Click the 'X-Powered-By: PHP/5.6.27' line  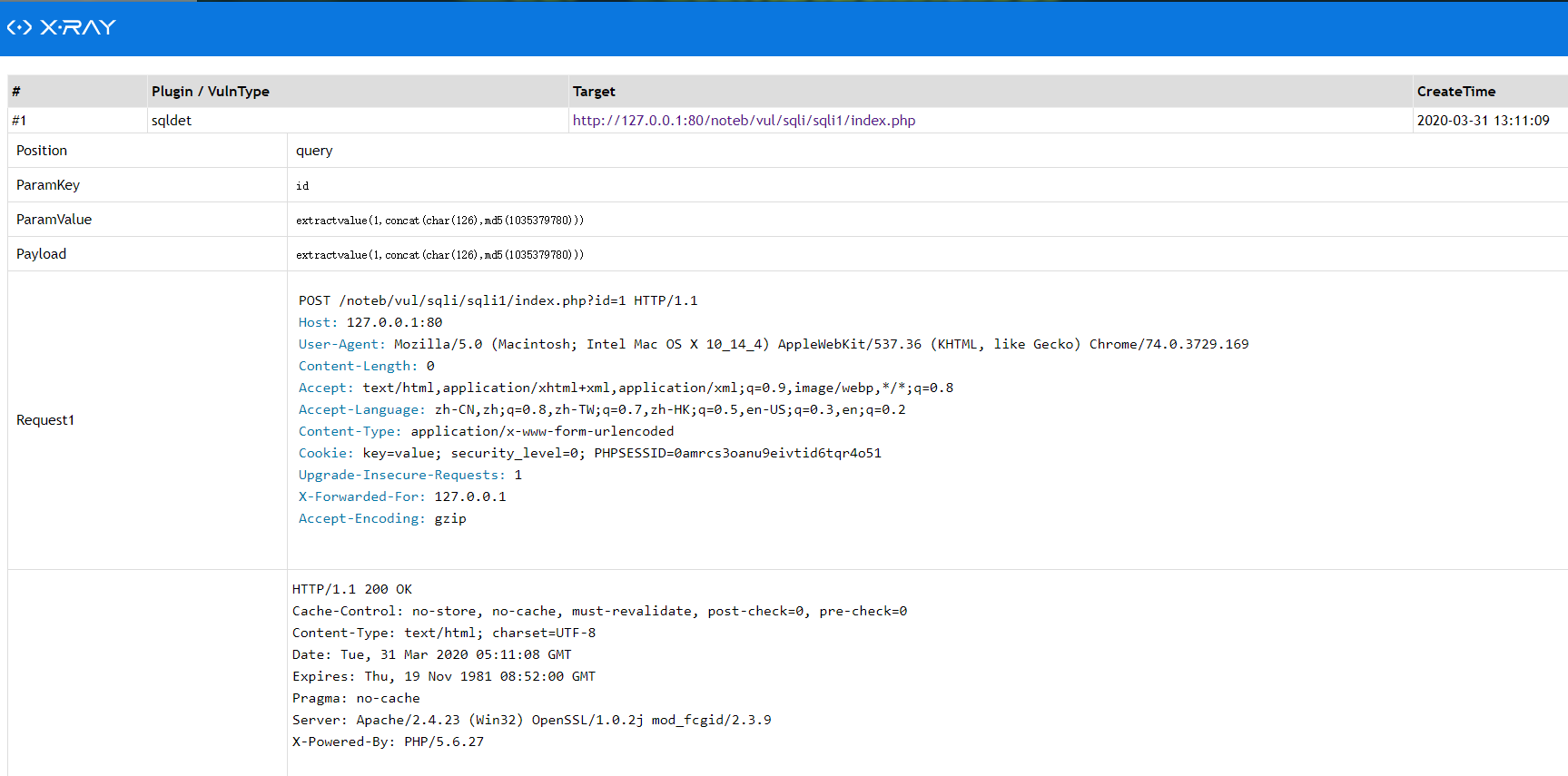coord(389,742)
